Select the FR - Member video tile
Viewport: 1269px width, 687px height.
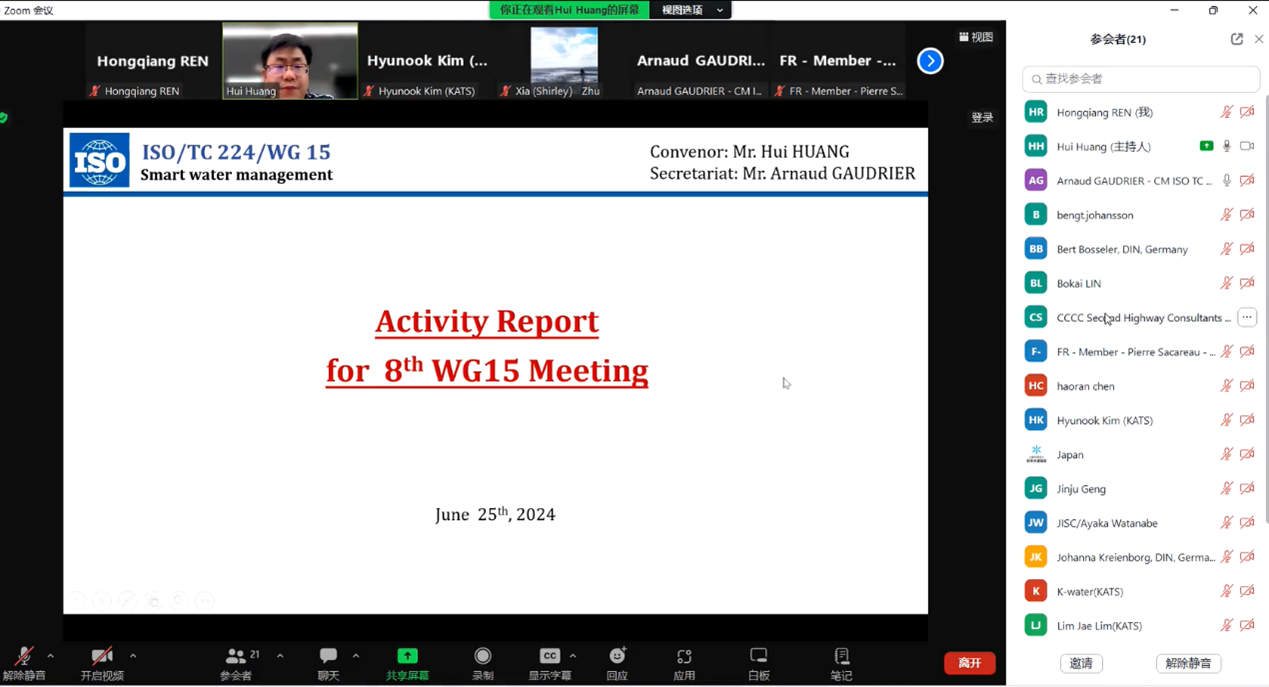coord(838,61)
